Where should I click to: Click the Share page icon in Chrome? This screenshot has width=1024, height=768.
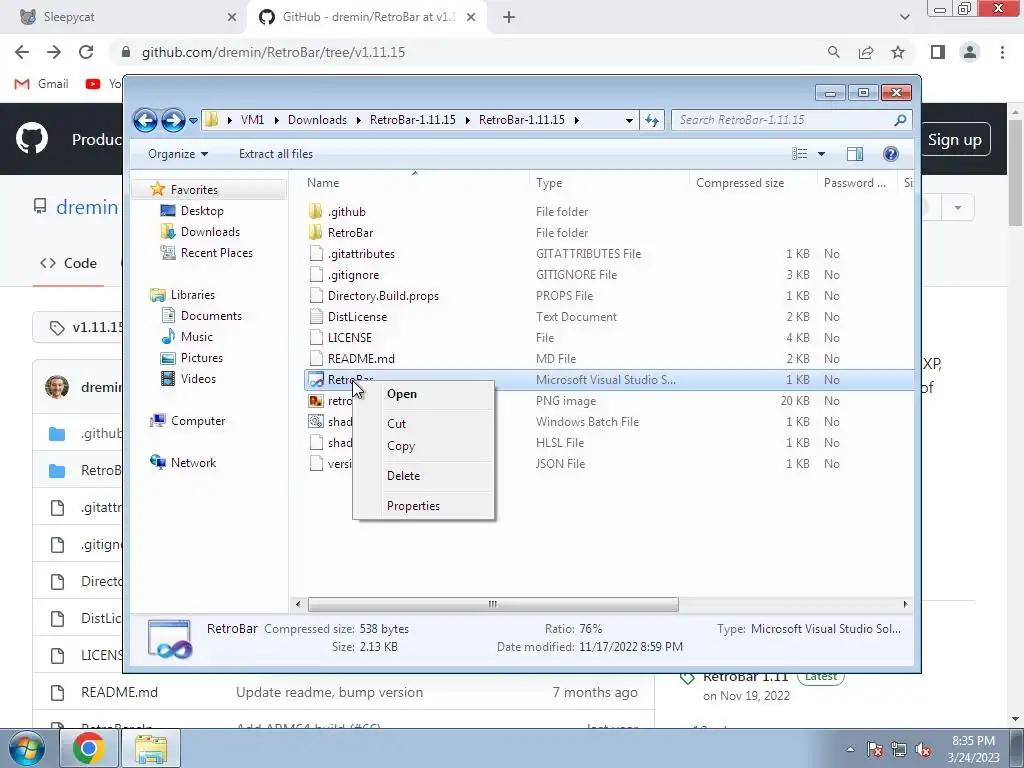coord(866,52)
